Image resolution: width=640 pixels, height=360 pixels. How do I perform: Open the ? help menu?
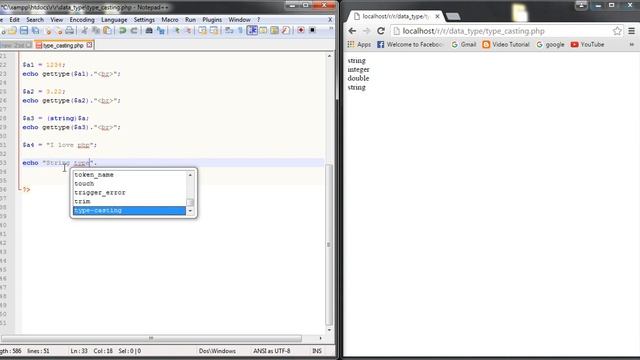point(258,20)
